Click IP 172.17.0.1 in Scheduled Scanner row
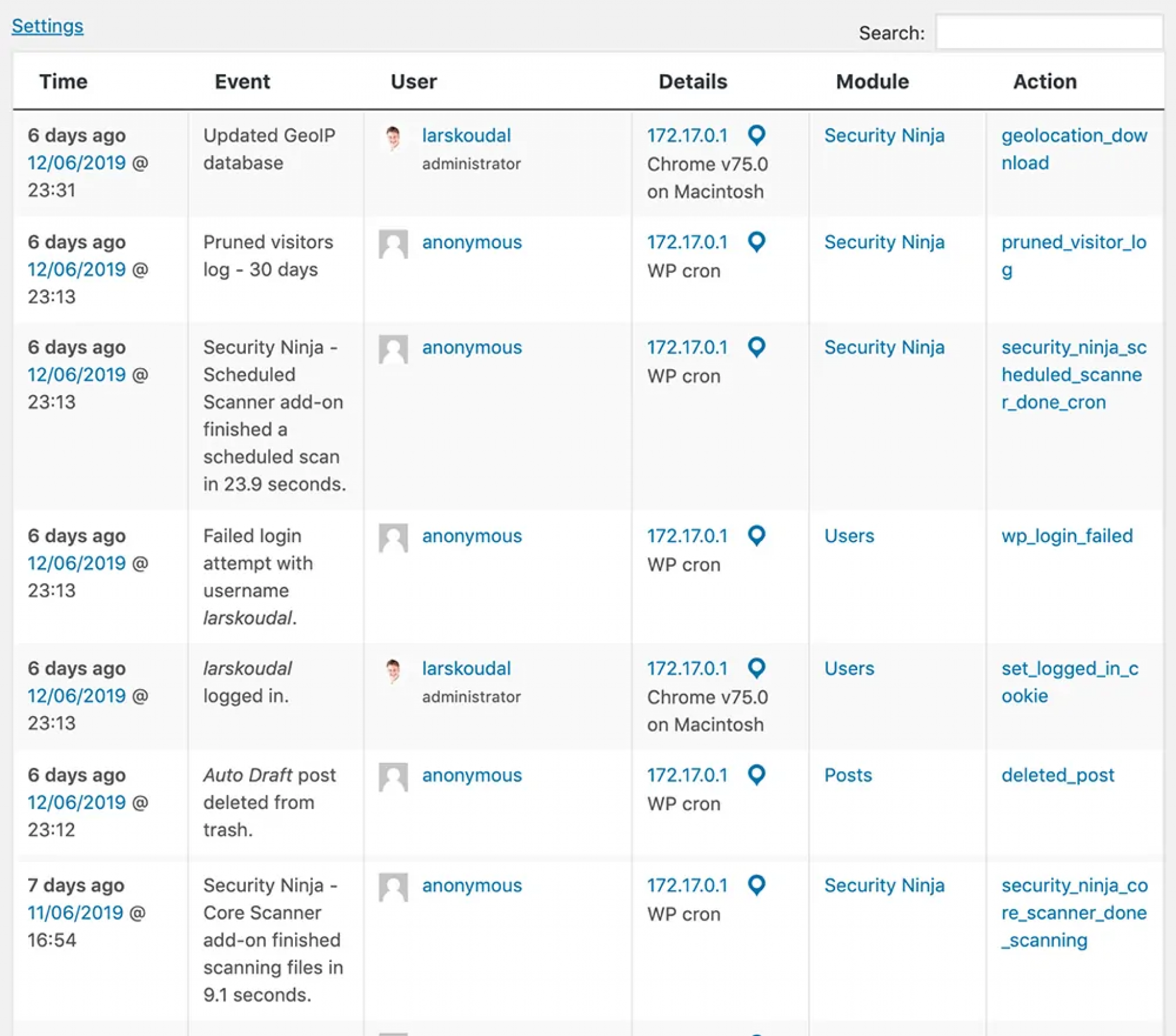 click(687, 347)
